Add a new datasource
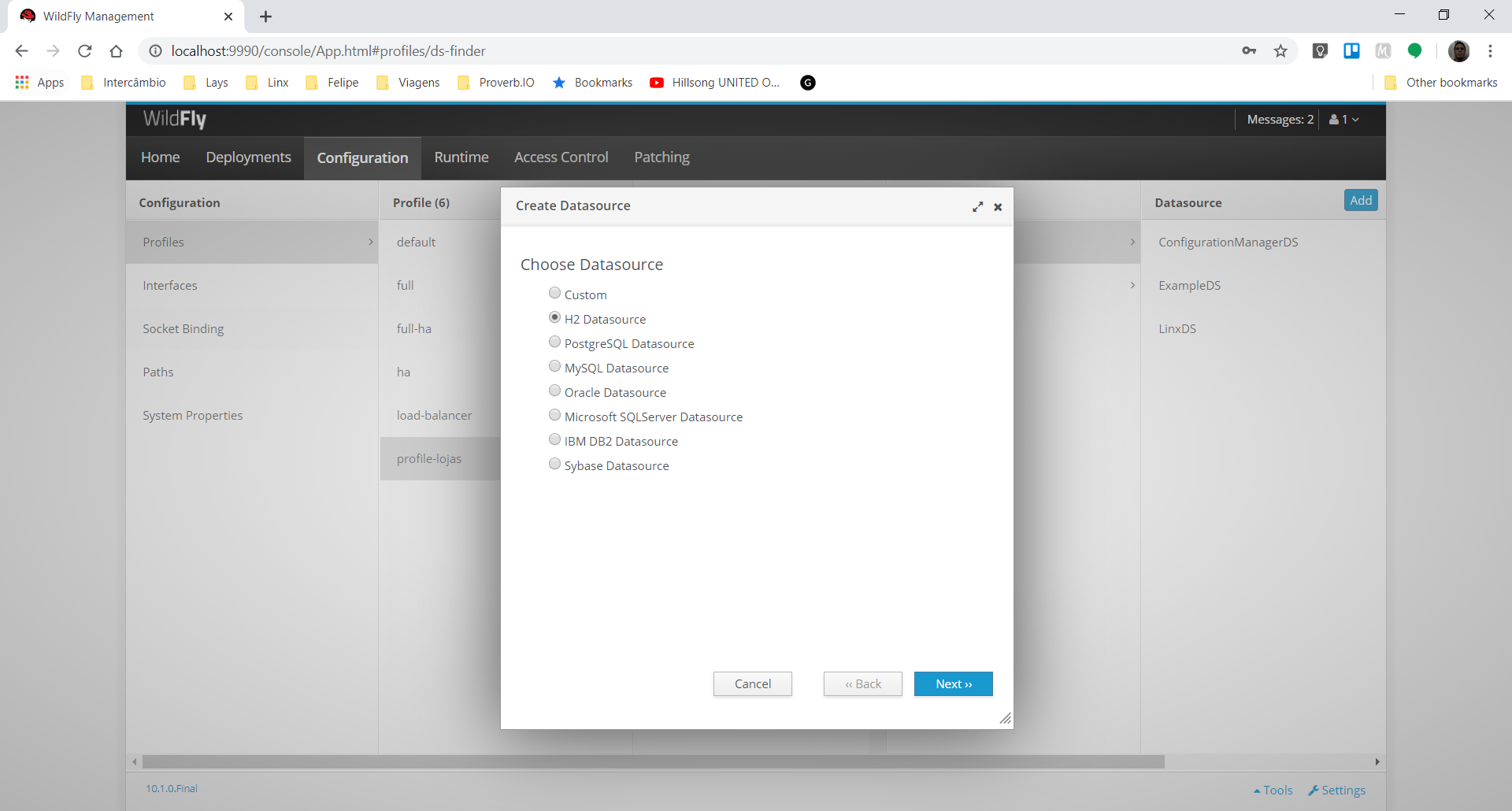 [x=1361, y=201]
